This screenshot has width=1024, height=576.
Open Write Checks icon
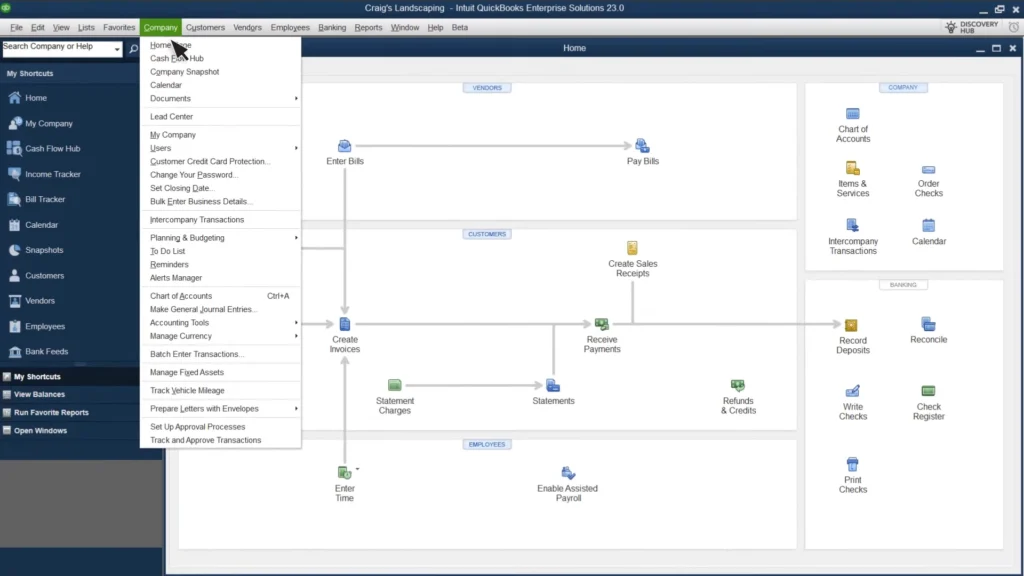click(x=852, y=391)
